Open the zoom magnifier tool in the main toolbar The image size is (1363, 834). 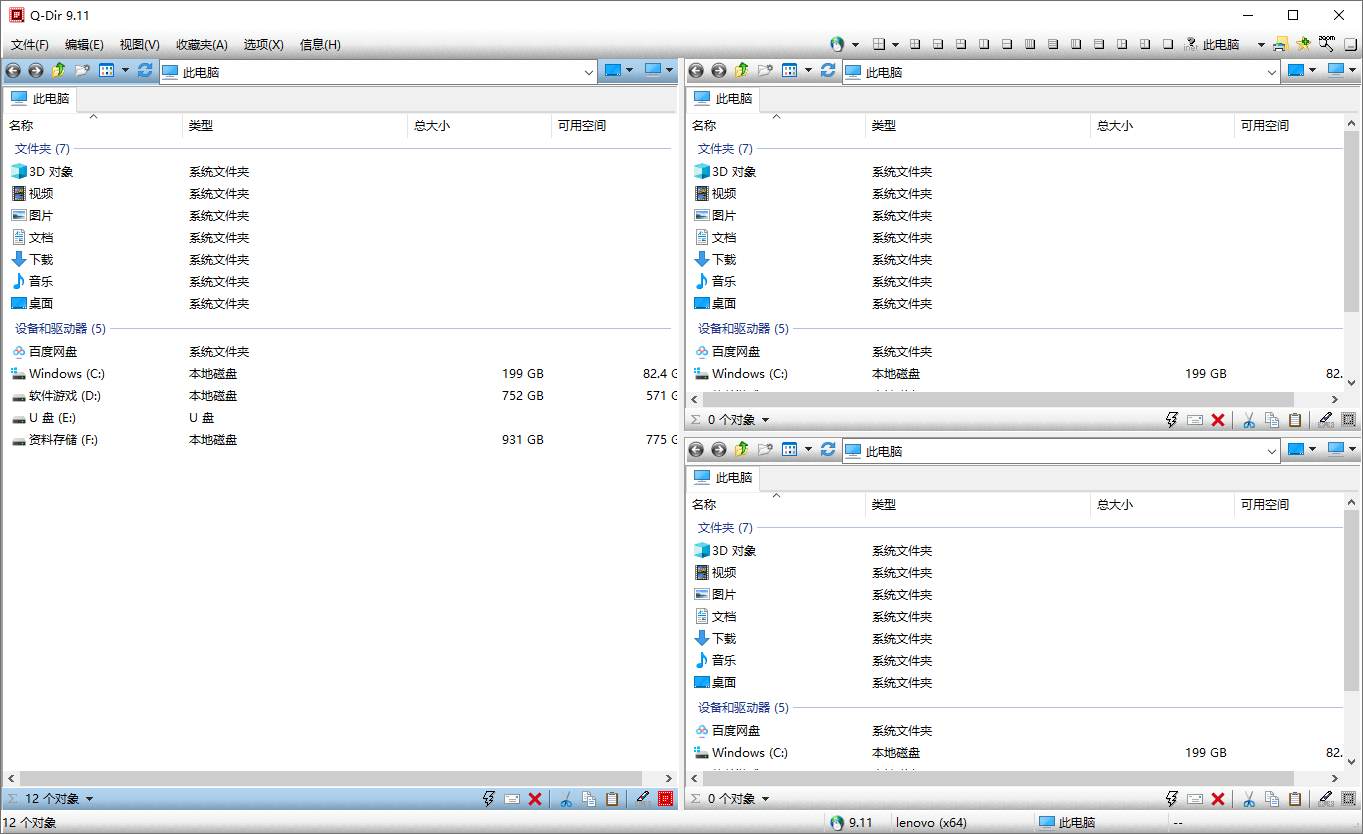click(x=1327, y=44)
